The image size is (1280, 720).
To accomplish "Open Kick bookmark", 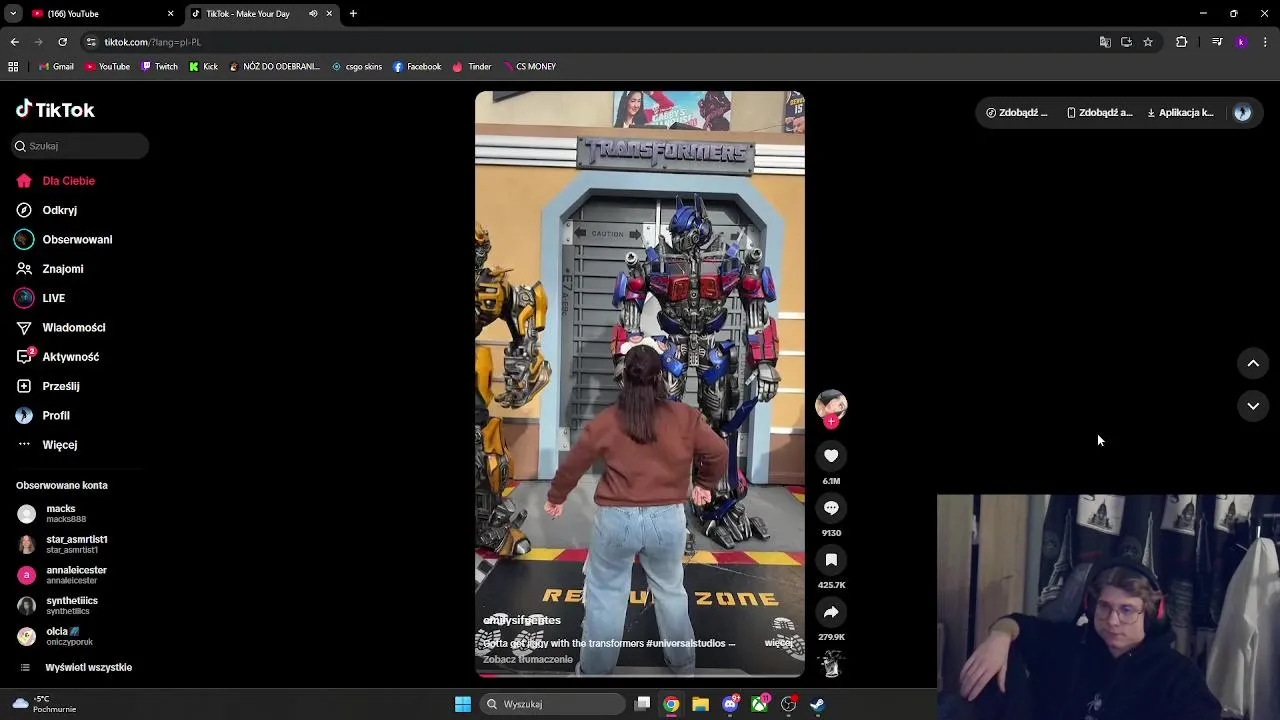I will coord(203,67).
